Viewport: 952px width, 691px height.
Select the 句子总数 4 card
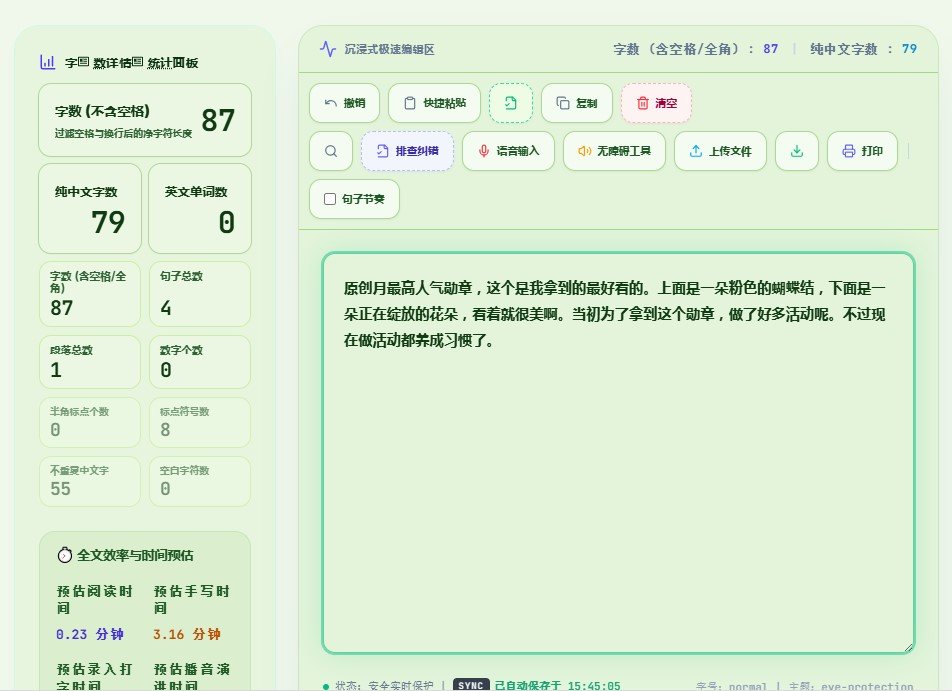(x=200, y=294)
